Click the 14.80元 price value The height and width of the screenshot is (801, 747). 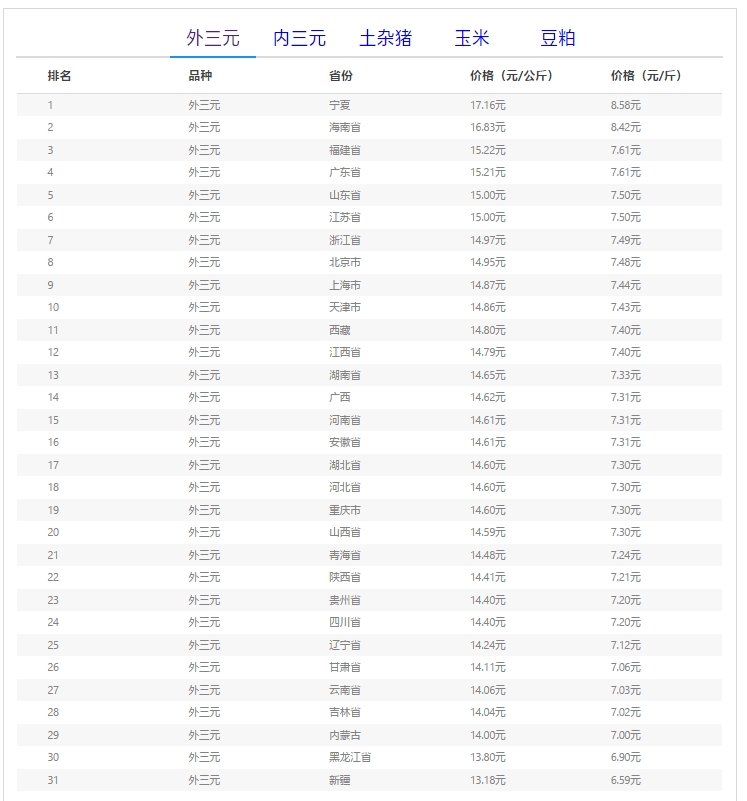tap(488, 330)
